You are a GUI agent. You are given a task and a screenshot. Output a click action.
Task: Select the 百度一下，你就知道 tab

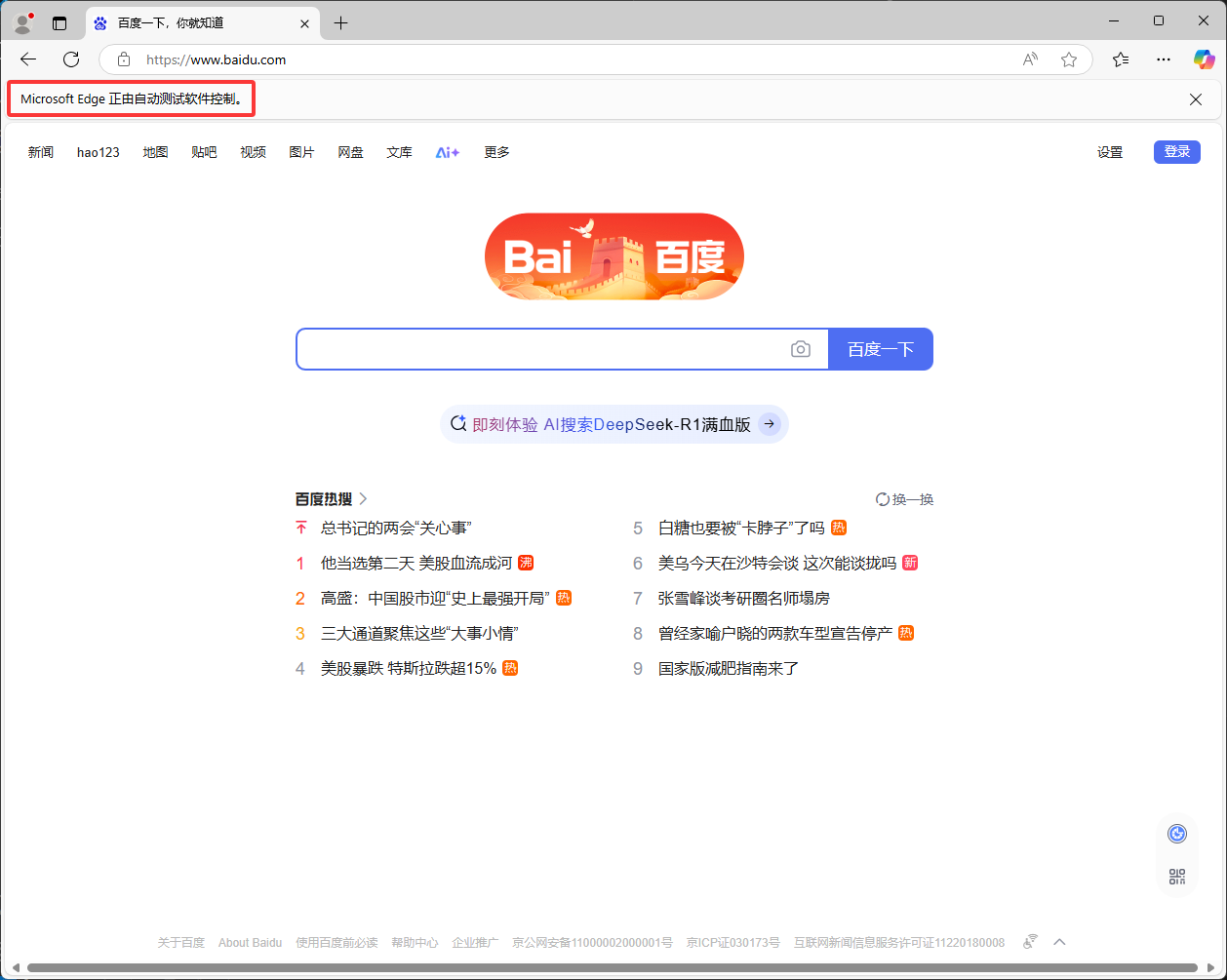(x=203, y=23)
